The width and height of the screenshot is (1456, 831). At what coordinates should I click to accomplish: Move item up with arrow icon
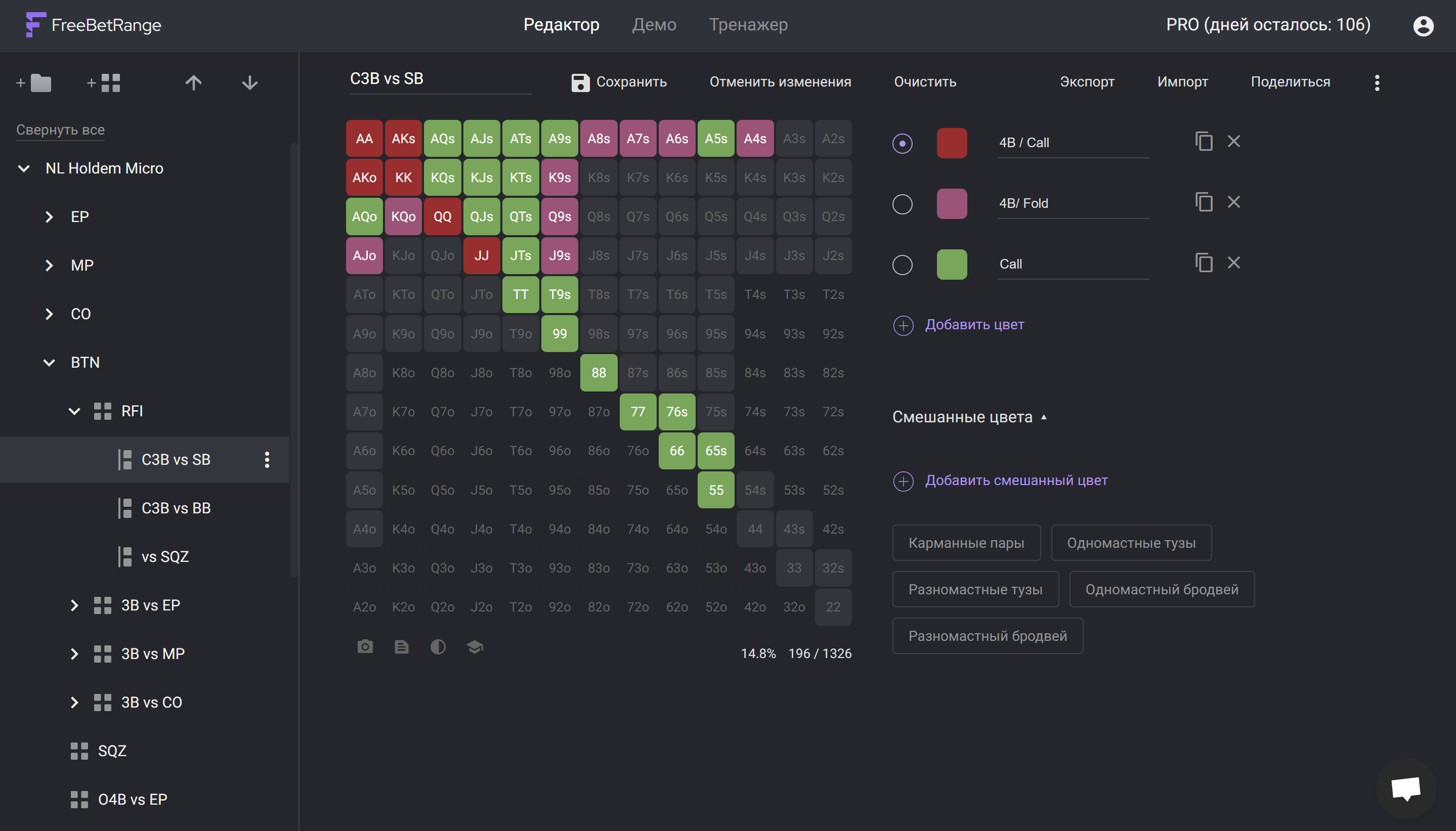click(193, 83)
